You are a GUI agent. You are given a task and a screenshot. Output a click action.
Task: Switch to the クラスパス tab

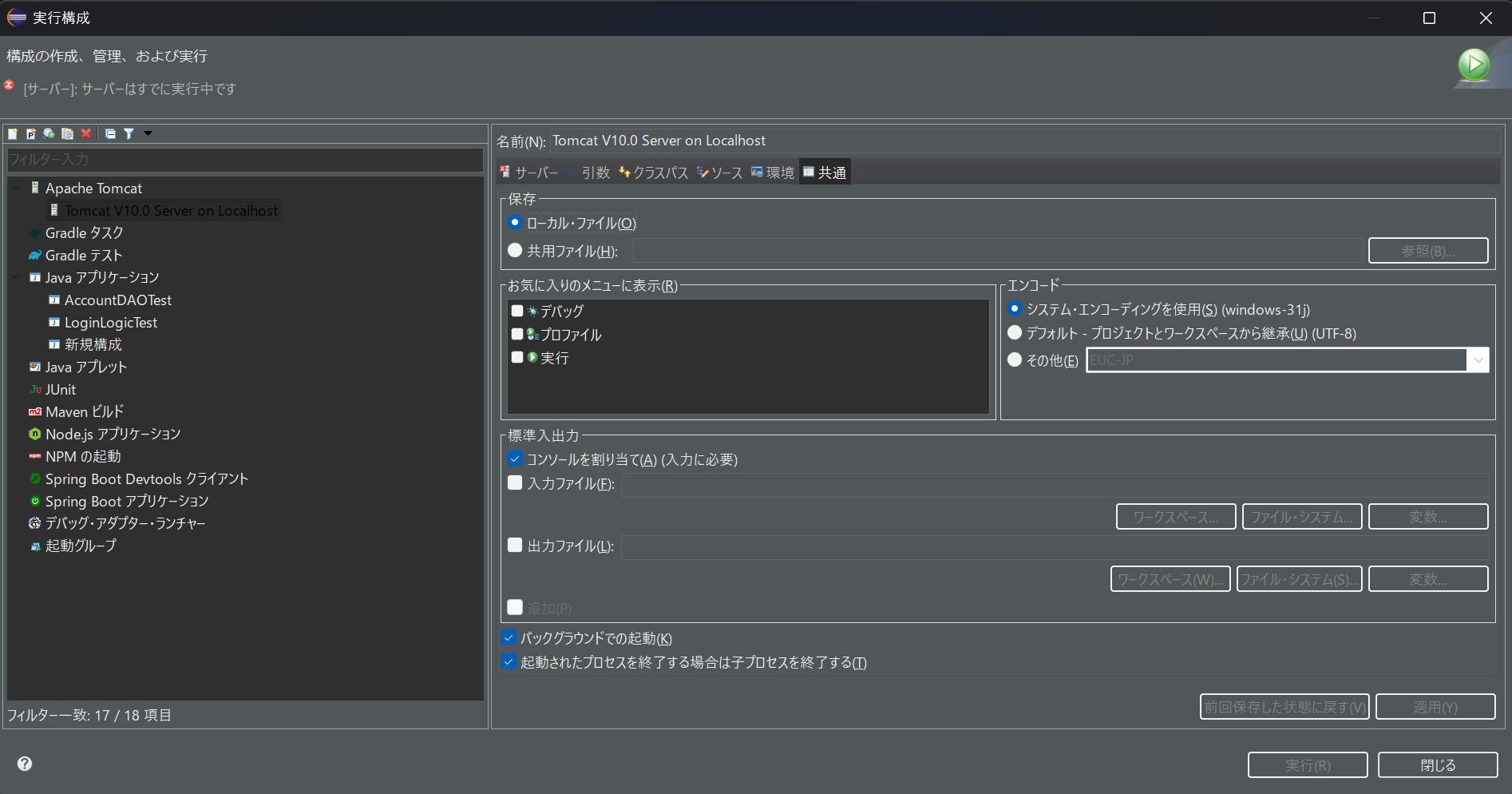tap(653, 173)
